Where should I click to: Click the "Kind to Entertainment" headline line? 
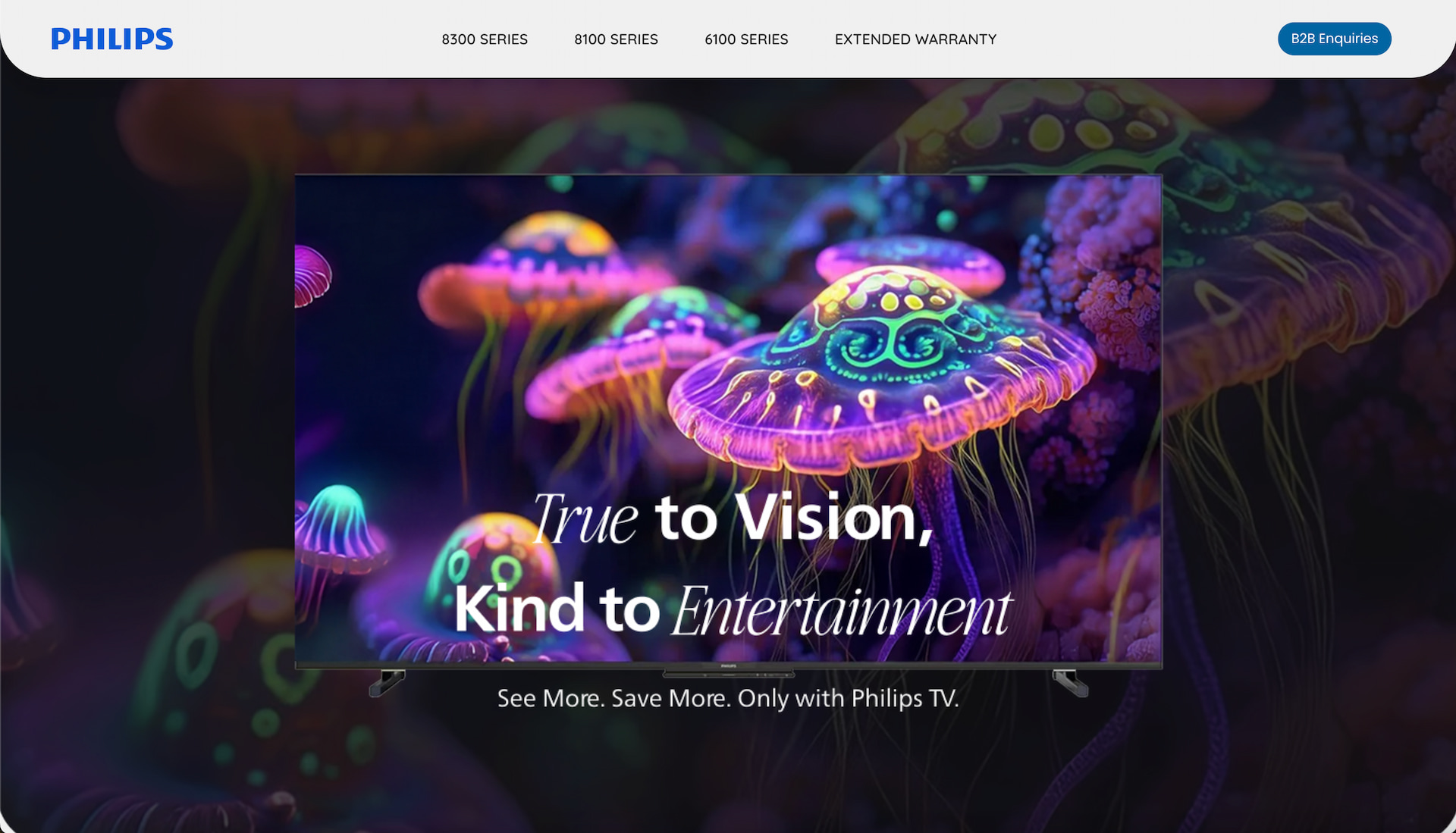click(733, 609)
